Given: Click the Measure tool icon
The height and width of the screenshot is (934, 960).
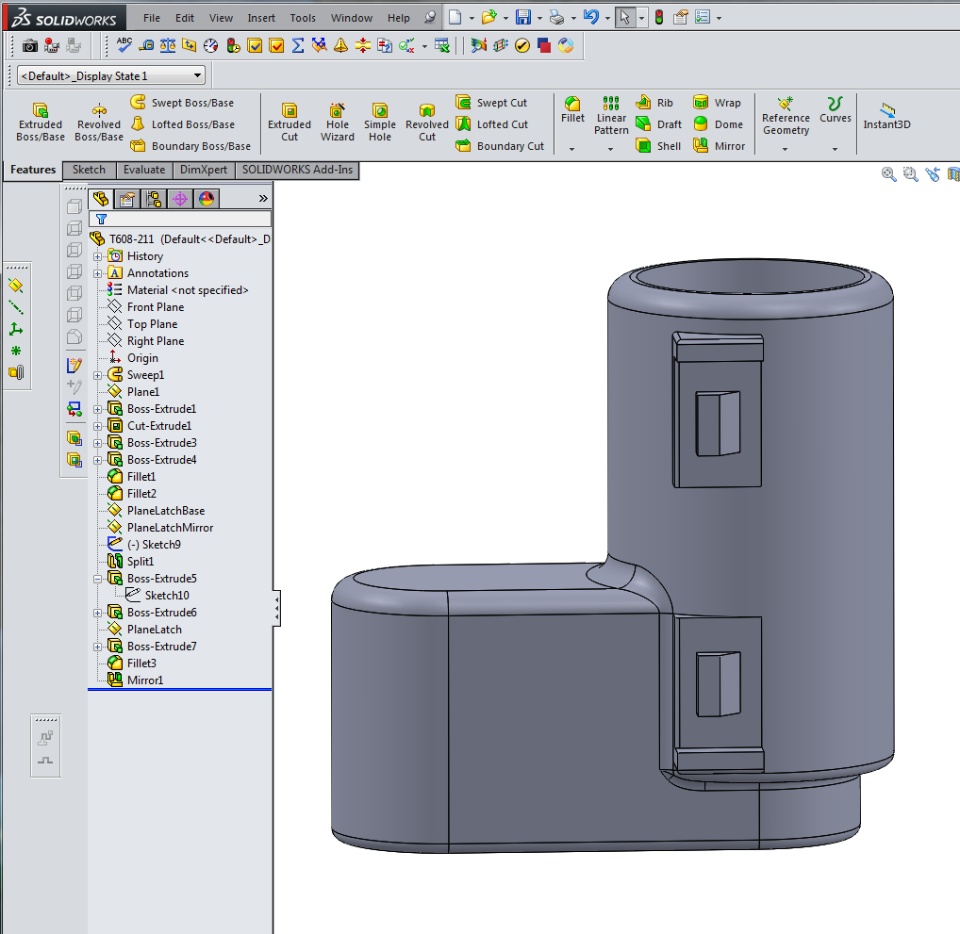Looking at the screenshot, I should [146, 45].
